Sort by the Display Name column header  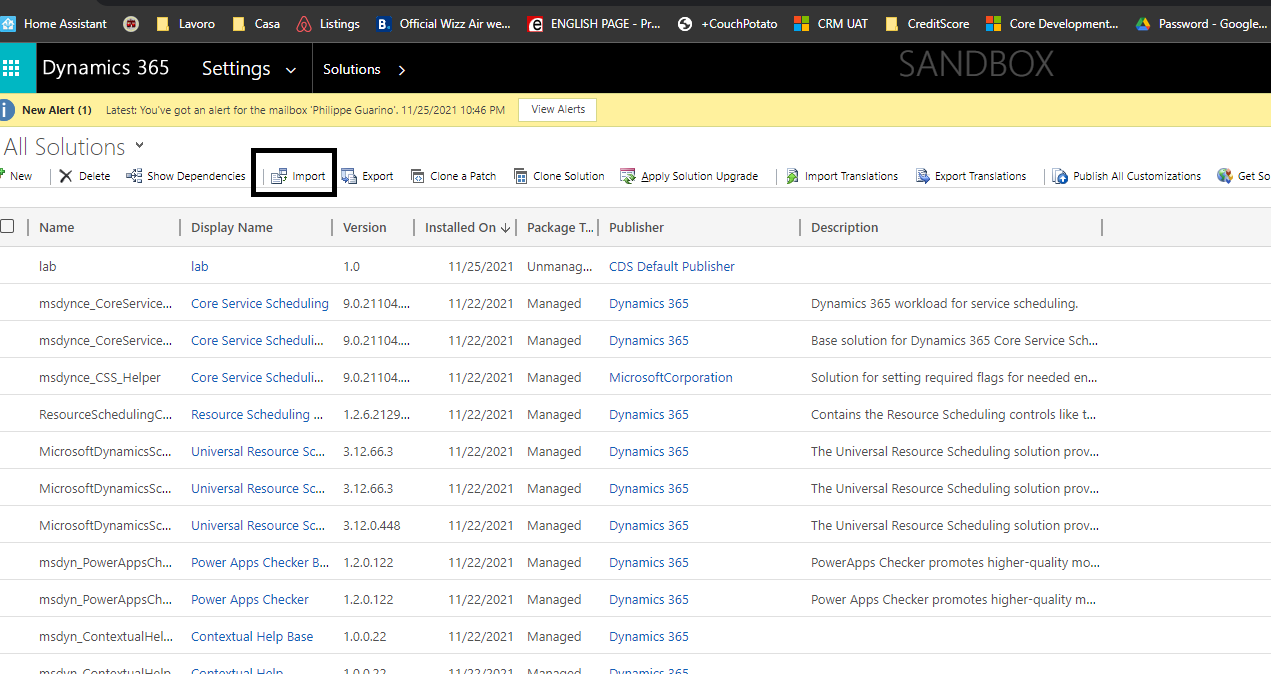[232, 227]
